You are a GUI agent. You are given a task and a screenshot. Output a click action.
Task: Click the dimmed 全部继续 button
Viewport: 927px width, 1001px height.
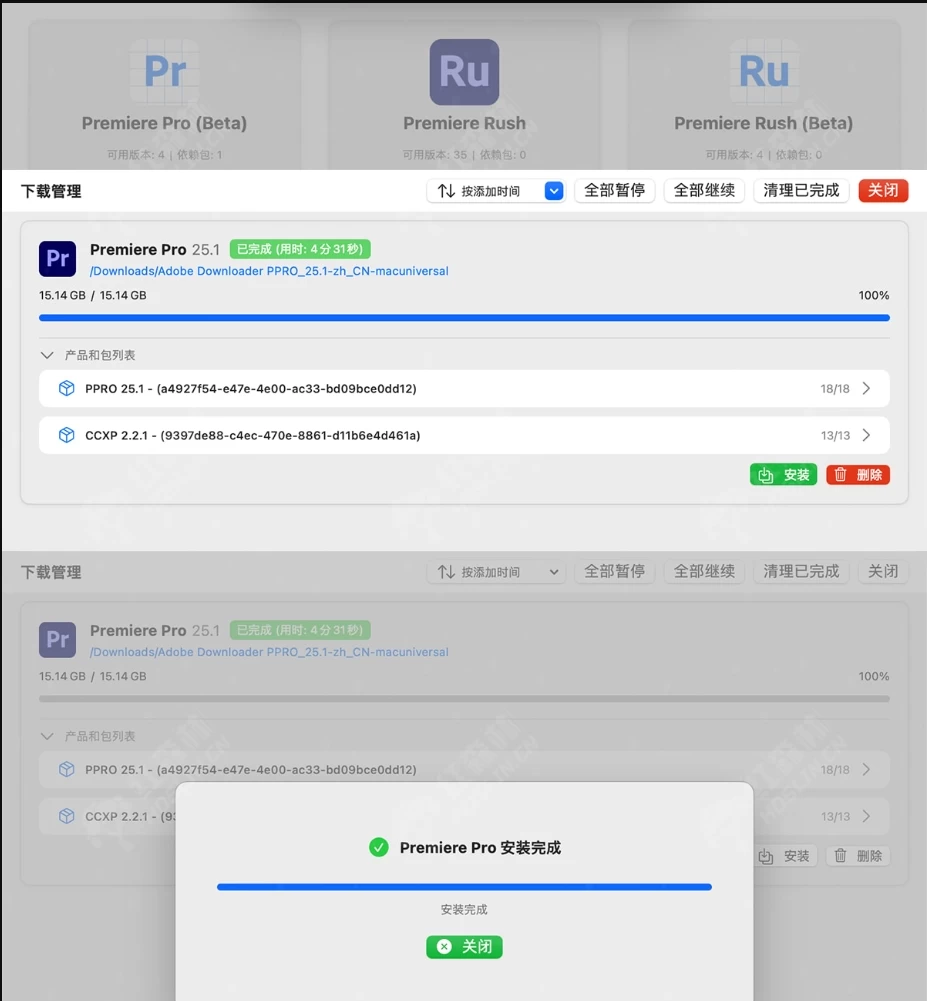click(x=704, y=572)
